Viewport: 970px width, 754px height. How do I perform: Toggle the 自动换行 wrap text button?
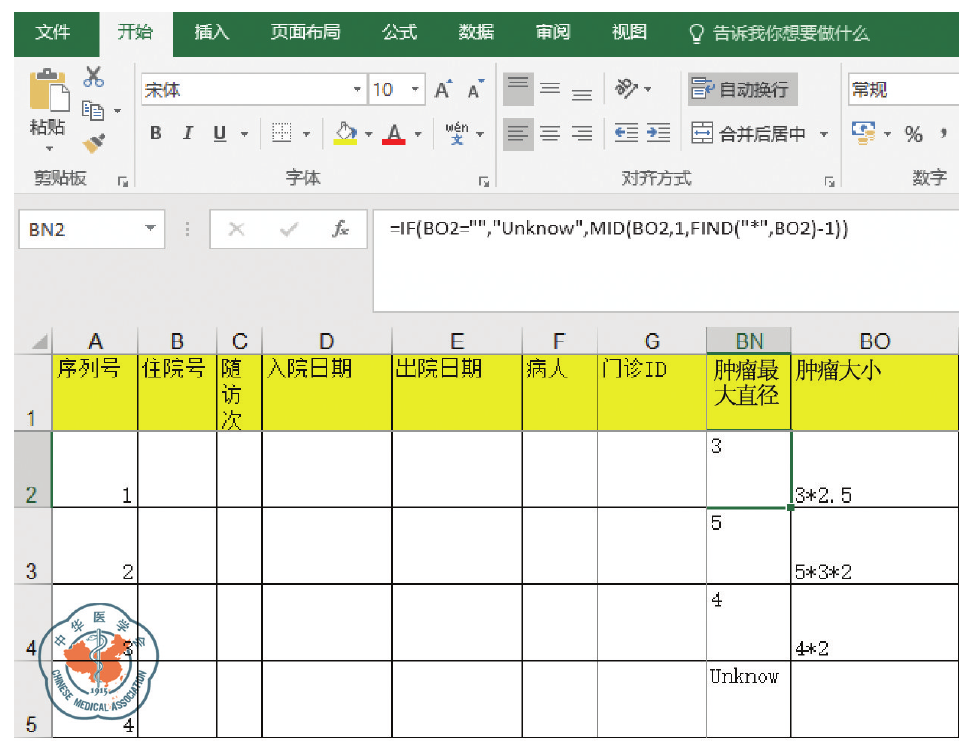pyautogui.click(x=742, y=90)
